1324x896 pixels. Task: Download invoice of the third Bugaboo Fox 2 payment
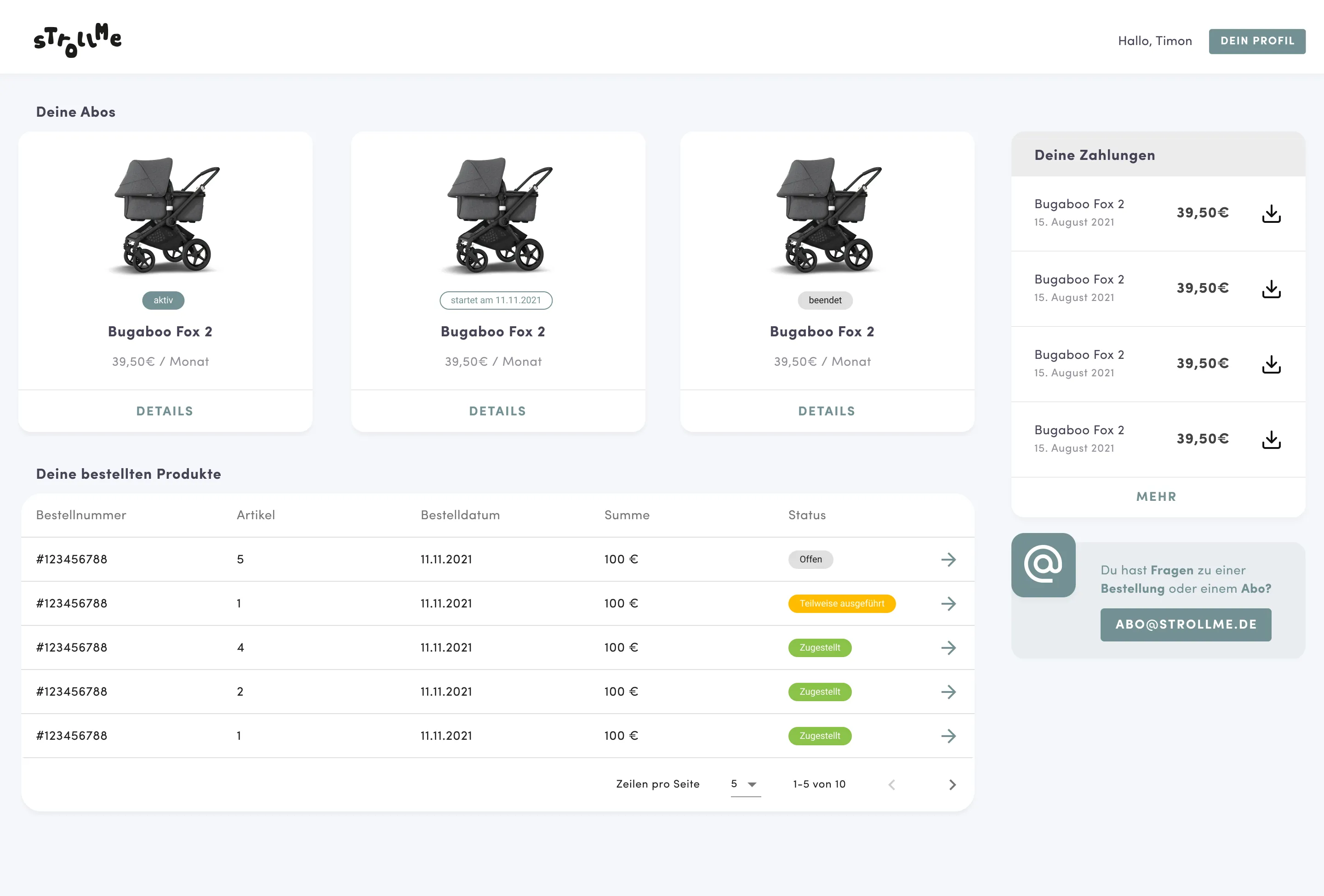[1271, 364]
